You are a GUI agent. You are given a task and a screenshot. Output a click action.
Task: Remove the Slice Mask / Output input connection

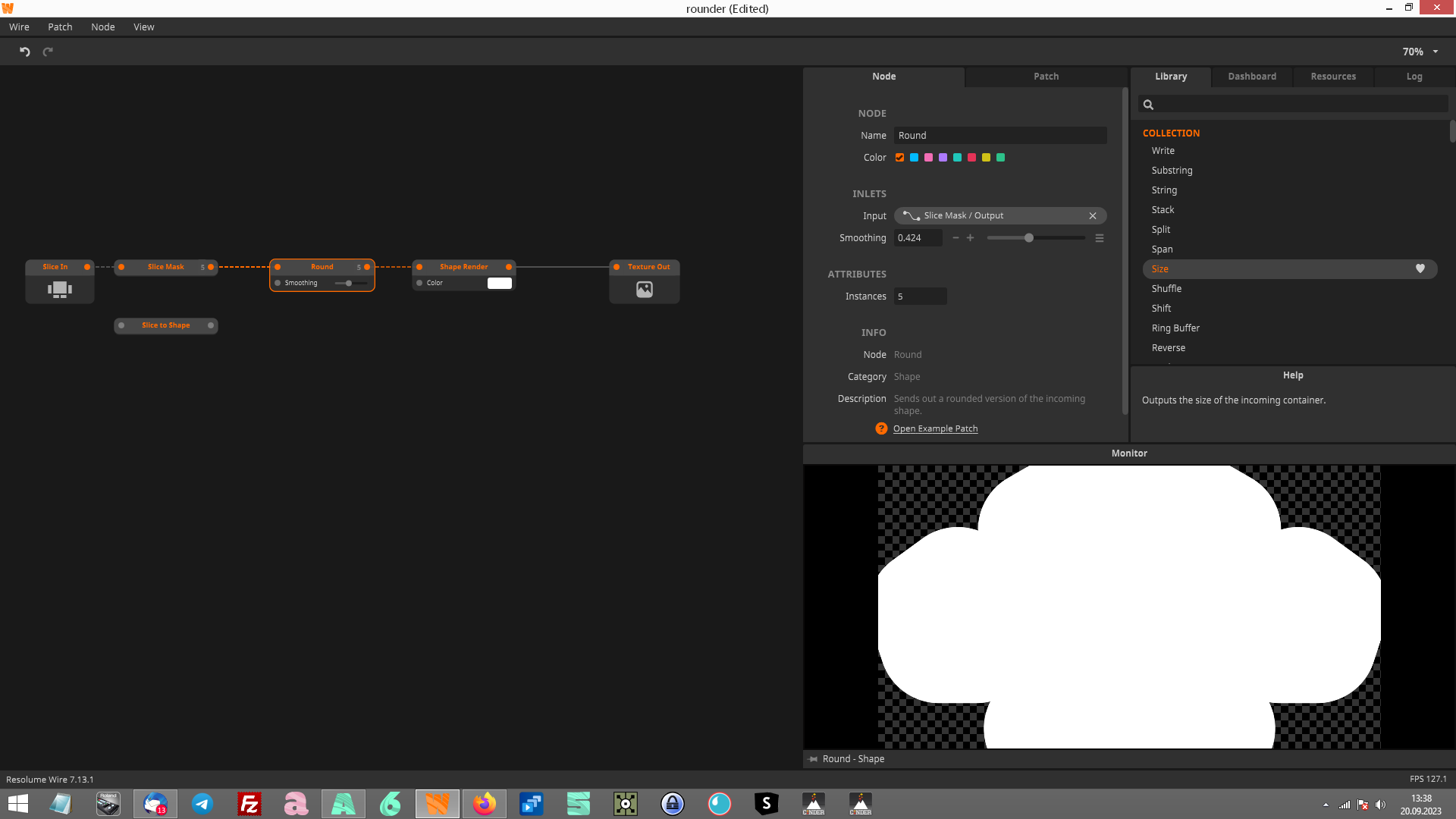click(1093, 216)
